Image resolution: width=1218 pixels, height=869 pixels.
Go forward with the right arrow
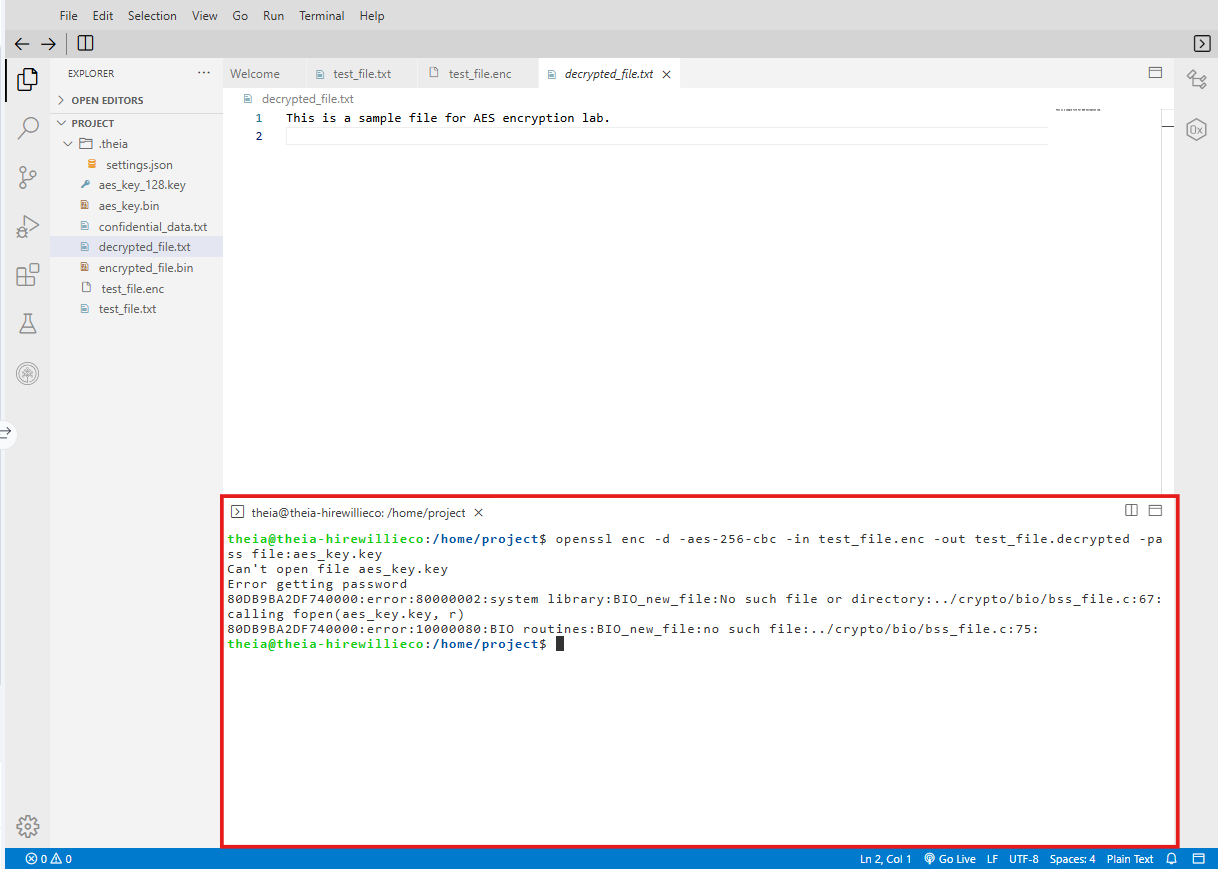coord(48,44)
